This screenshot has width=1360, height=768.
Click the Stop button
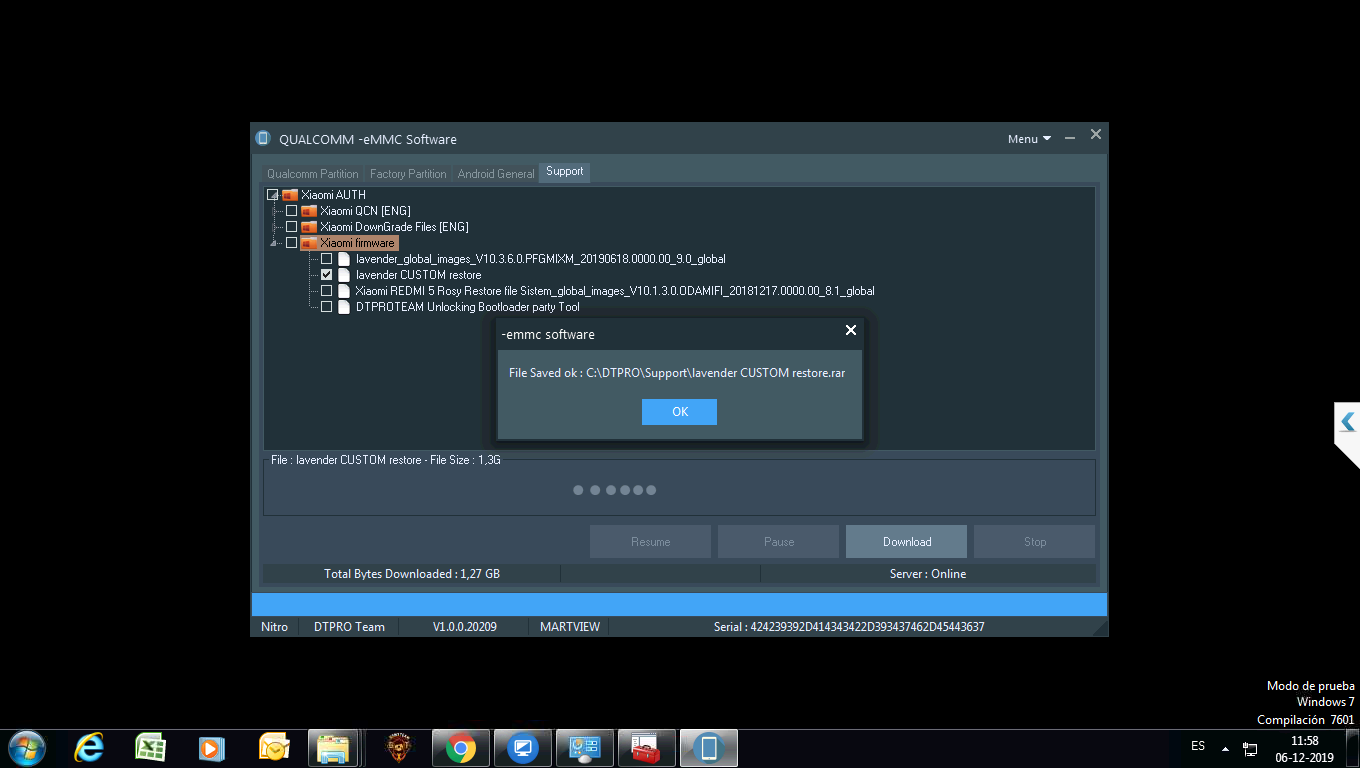[1035, 542]
